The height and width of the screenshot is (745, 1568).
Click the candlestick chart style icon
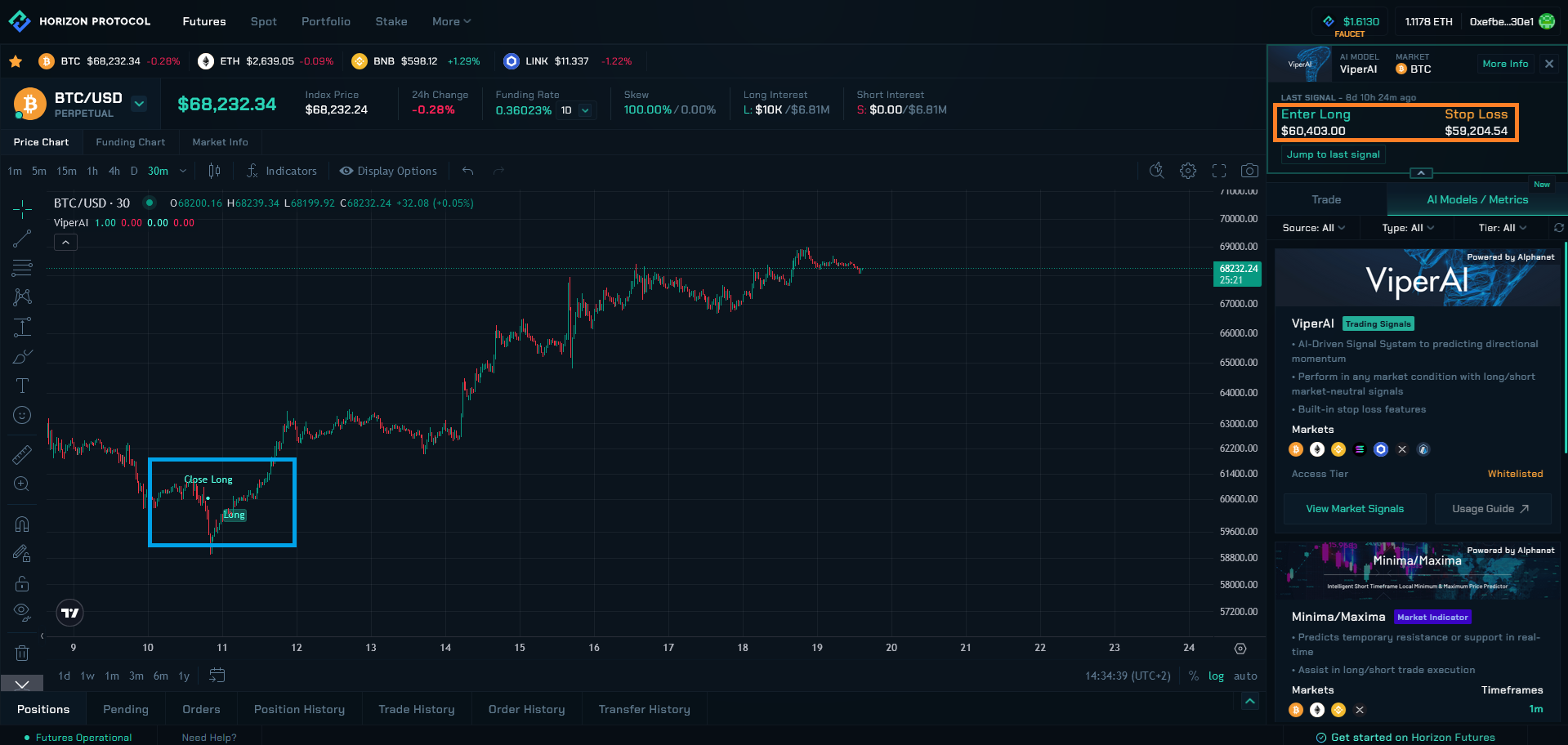tap(214, 171)
